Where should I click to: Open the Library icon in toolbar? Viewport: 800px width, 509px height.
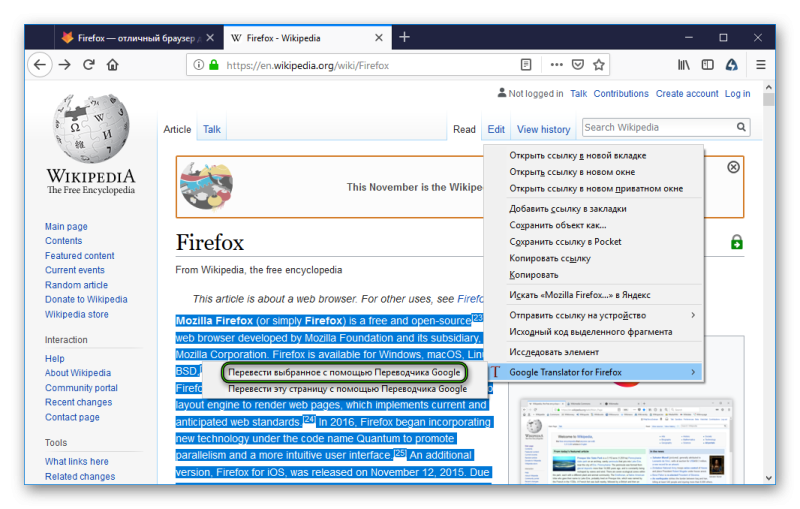pos(684,65)
